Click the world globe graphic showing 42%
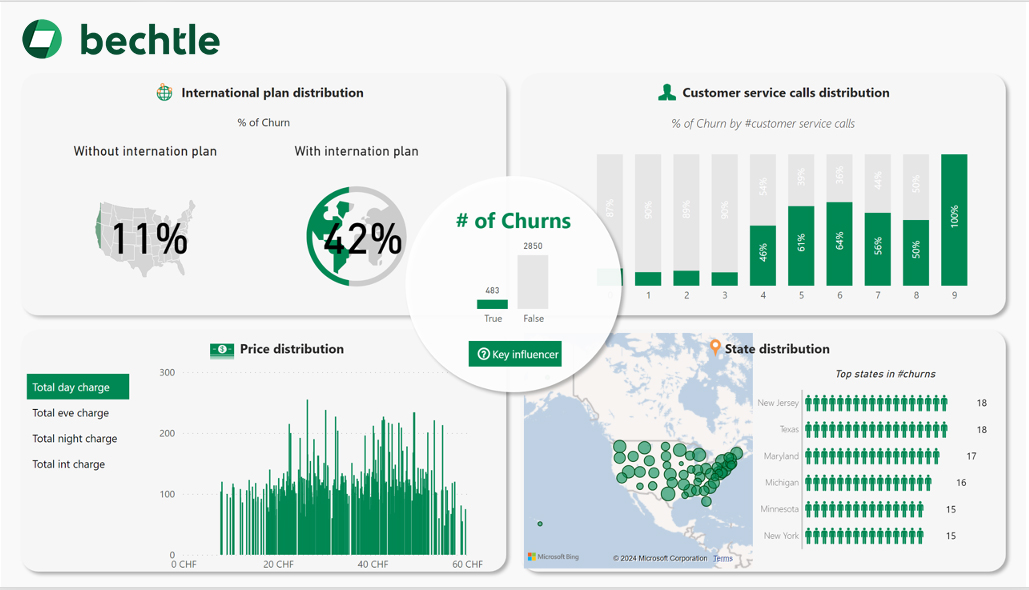The width and height of the screenshot is (1029, 590). point(356,237)
